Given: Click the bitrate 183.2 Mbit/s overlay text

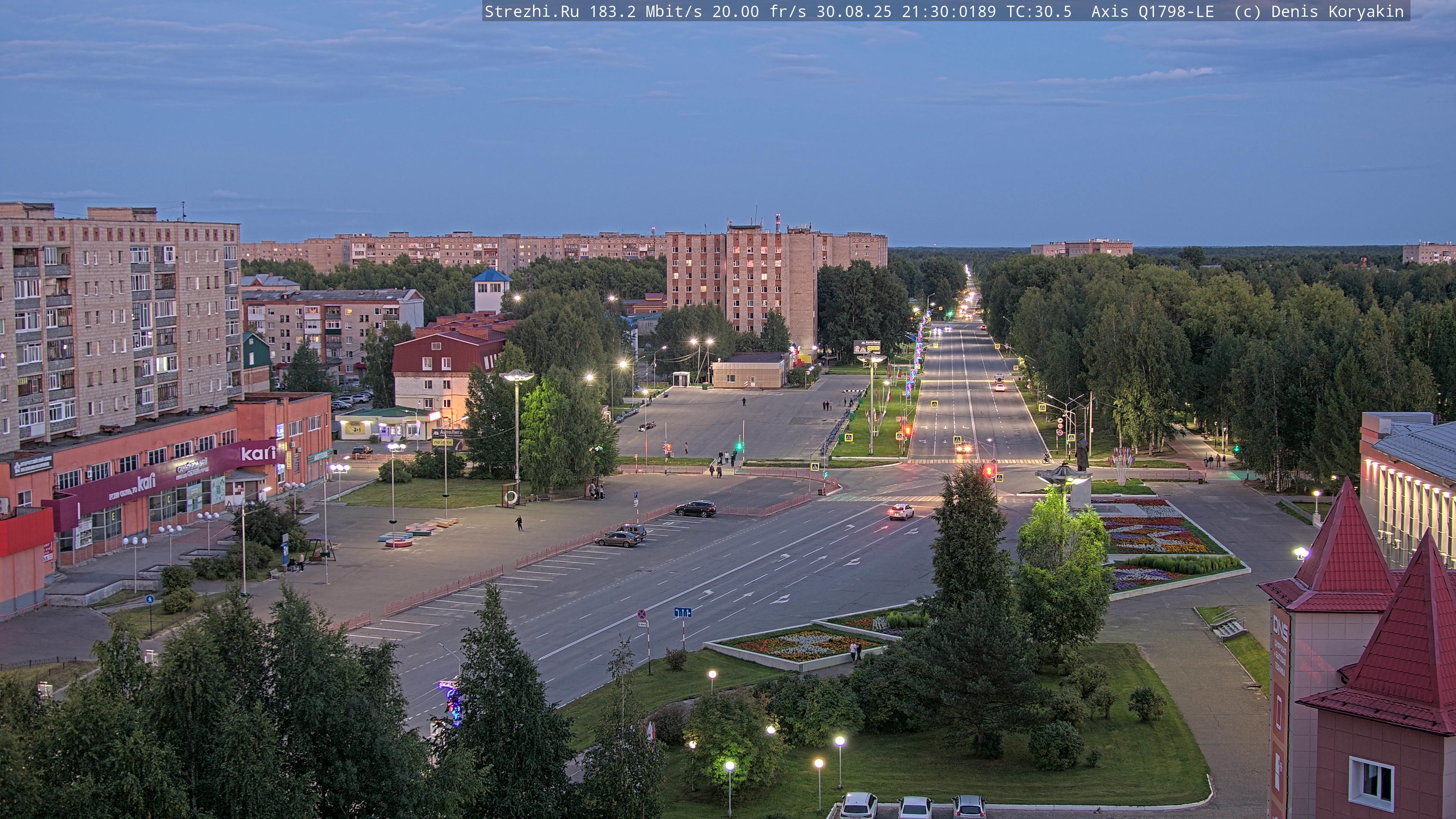Looking at the screenshot, I should [x=645, y=11].
